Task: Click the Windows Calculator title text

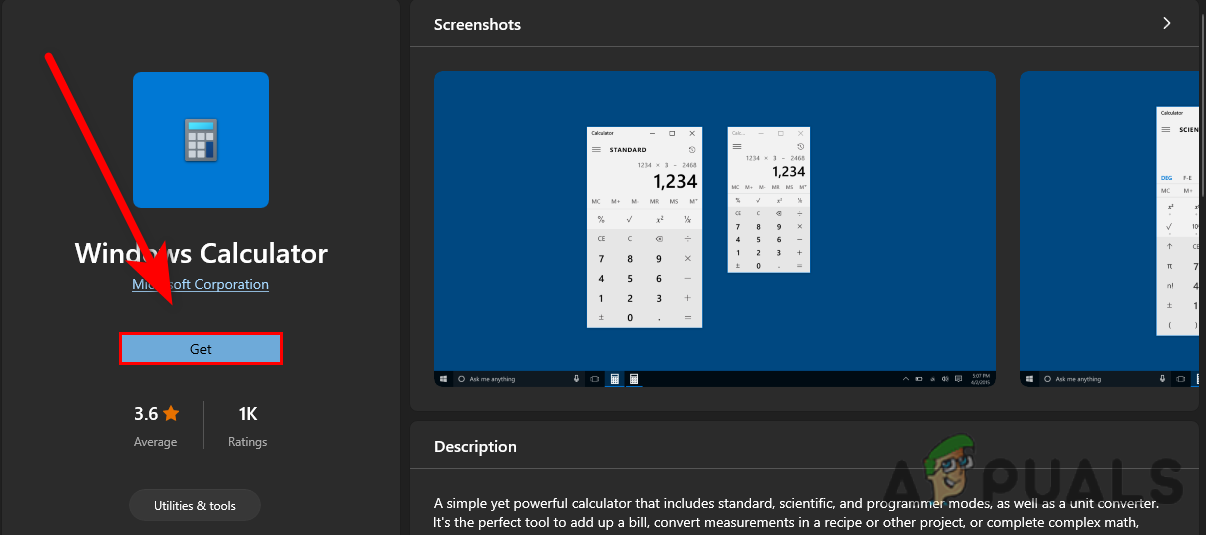Action: coord(200,253)
